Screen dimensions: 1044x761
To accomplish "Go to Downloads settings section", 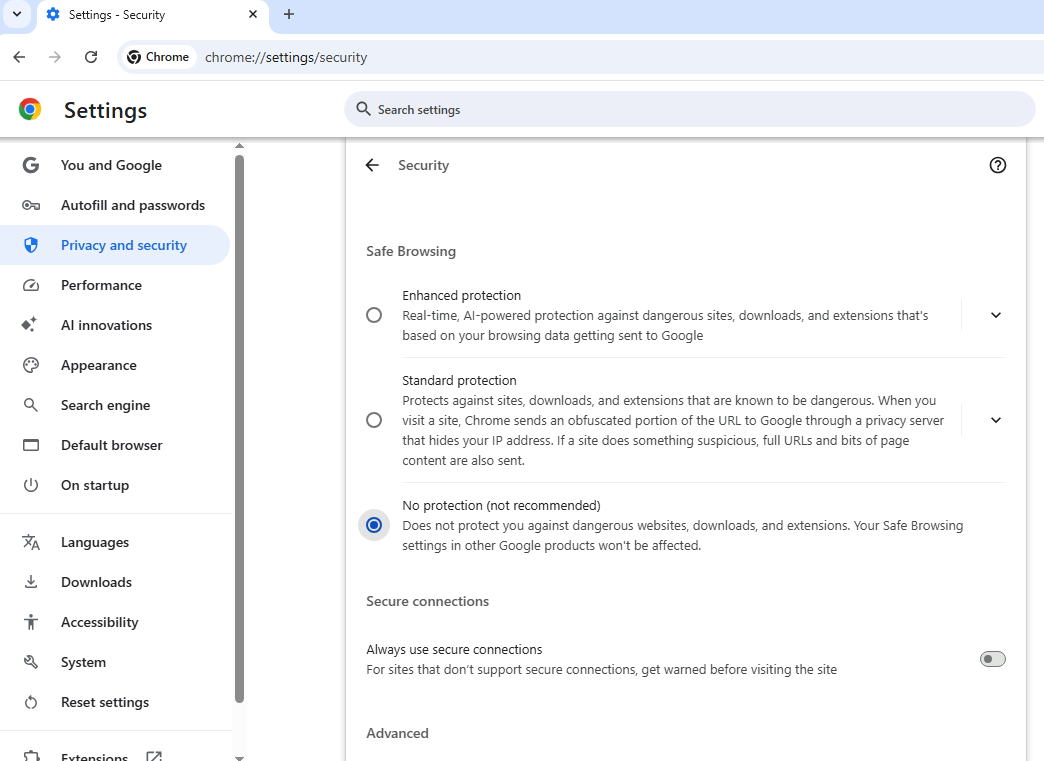I will (96, 582).
